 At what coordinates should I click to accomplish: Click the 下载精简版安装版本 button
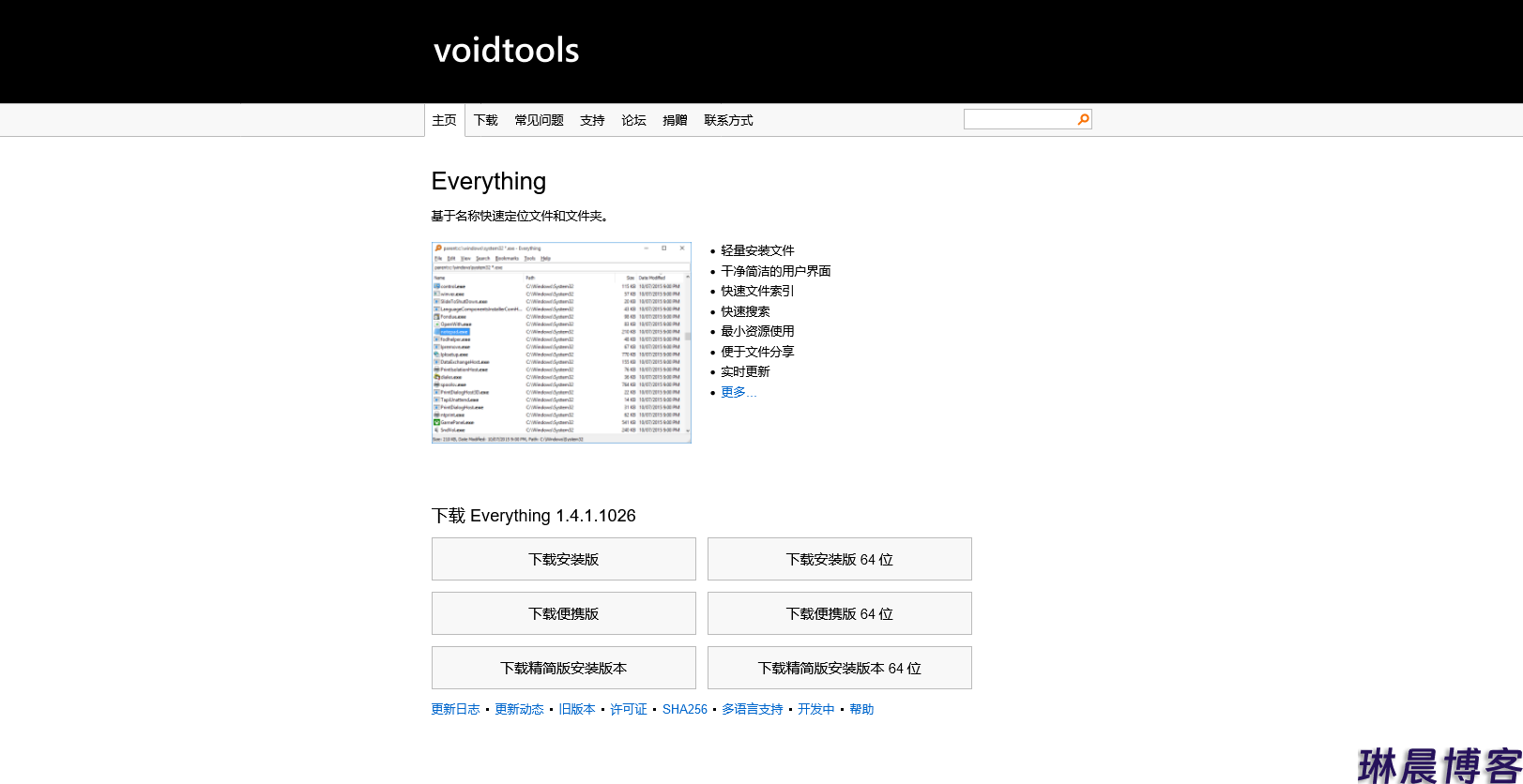click(x=564, y=668)
